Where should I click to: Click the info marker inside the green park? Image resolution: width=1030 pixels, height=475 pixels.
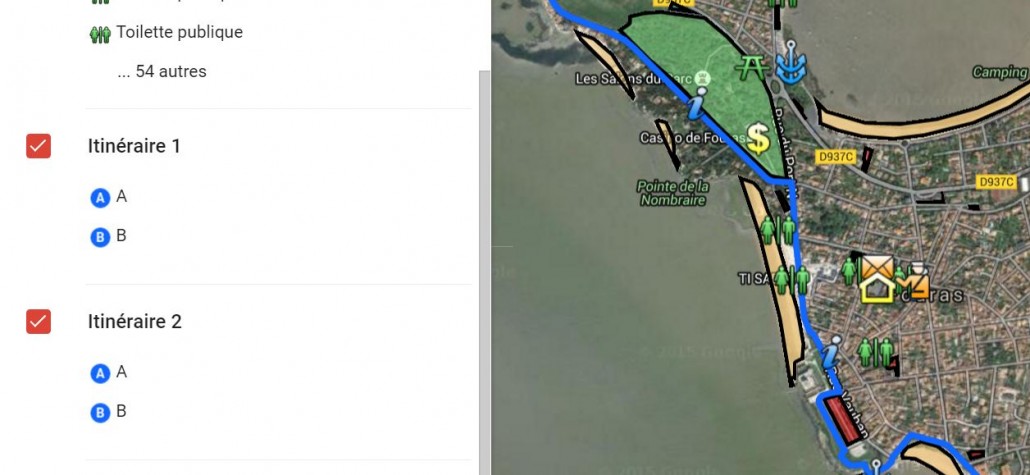point(698,104)
